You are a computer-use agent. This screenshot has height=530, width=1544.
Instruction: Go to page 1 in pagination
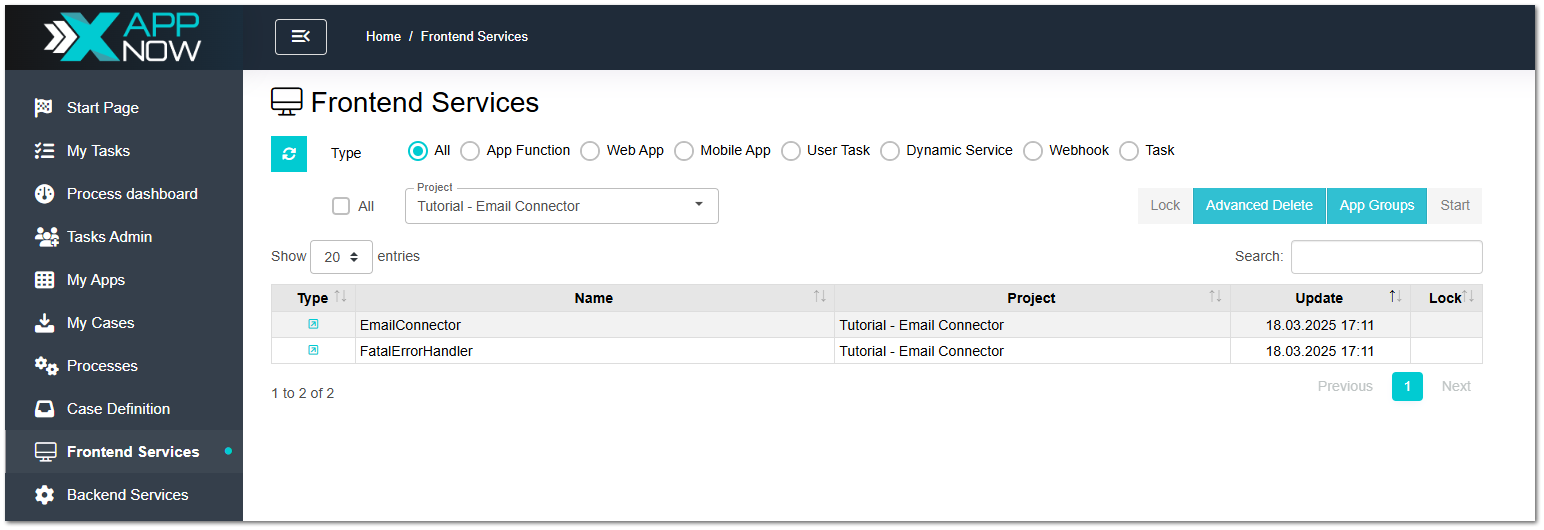coord(1407,386)
